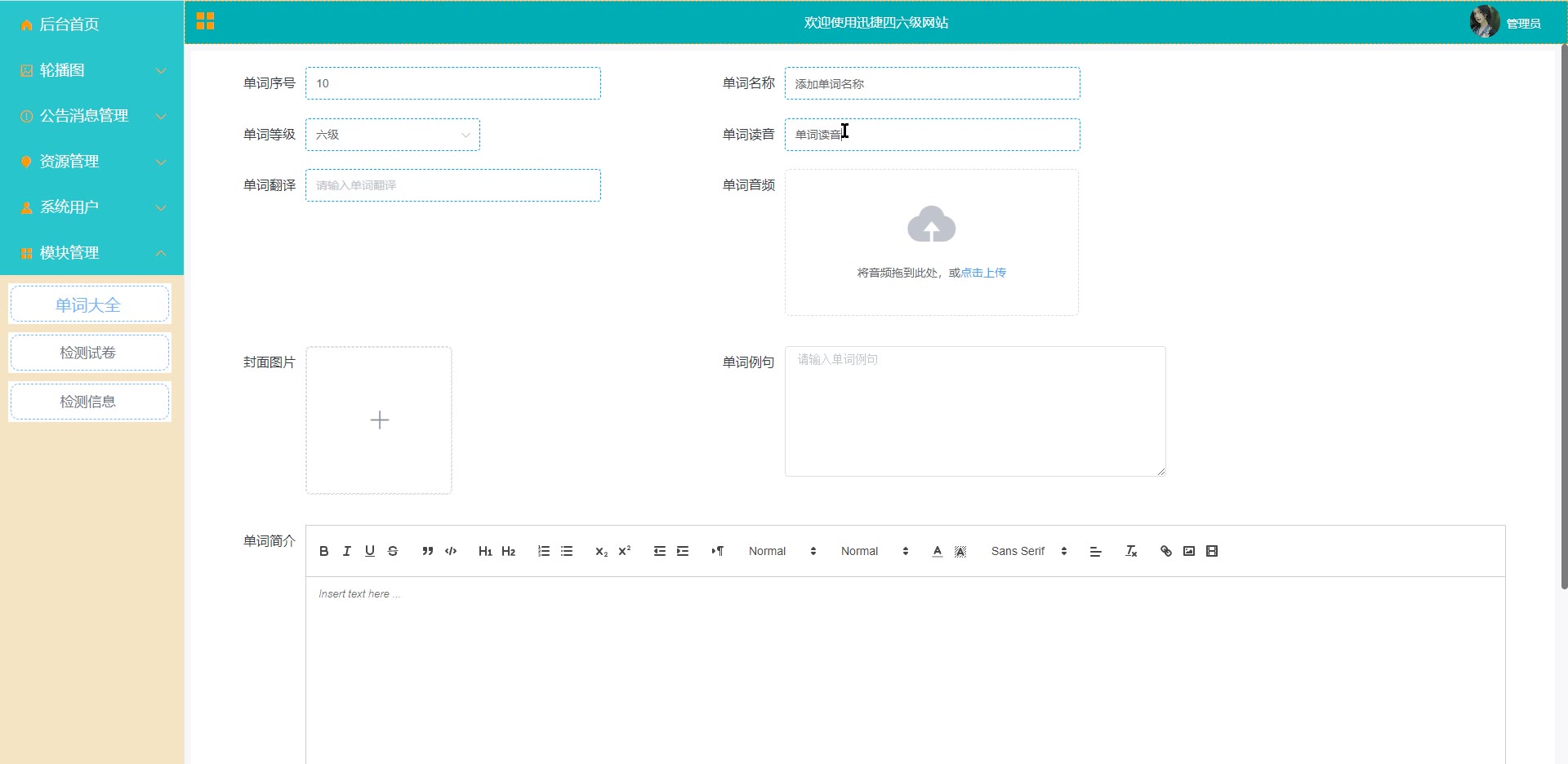The image size is (1568, 764).
Task: Go to 后台首页 dashboard
Action: coord(91,24)
